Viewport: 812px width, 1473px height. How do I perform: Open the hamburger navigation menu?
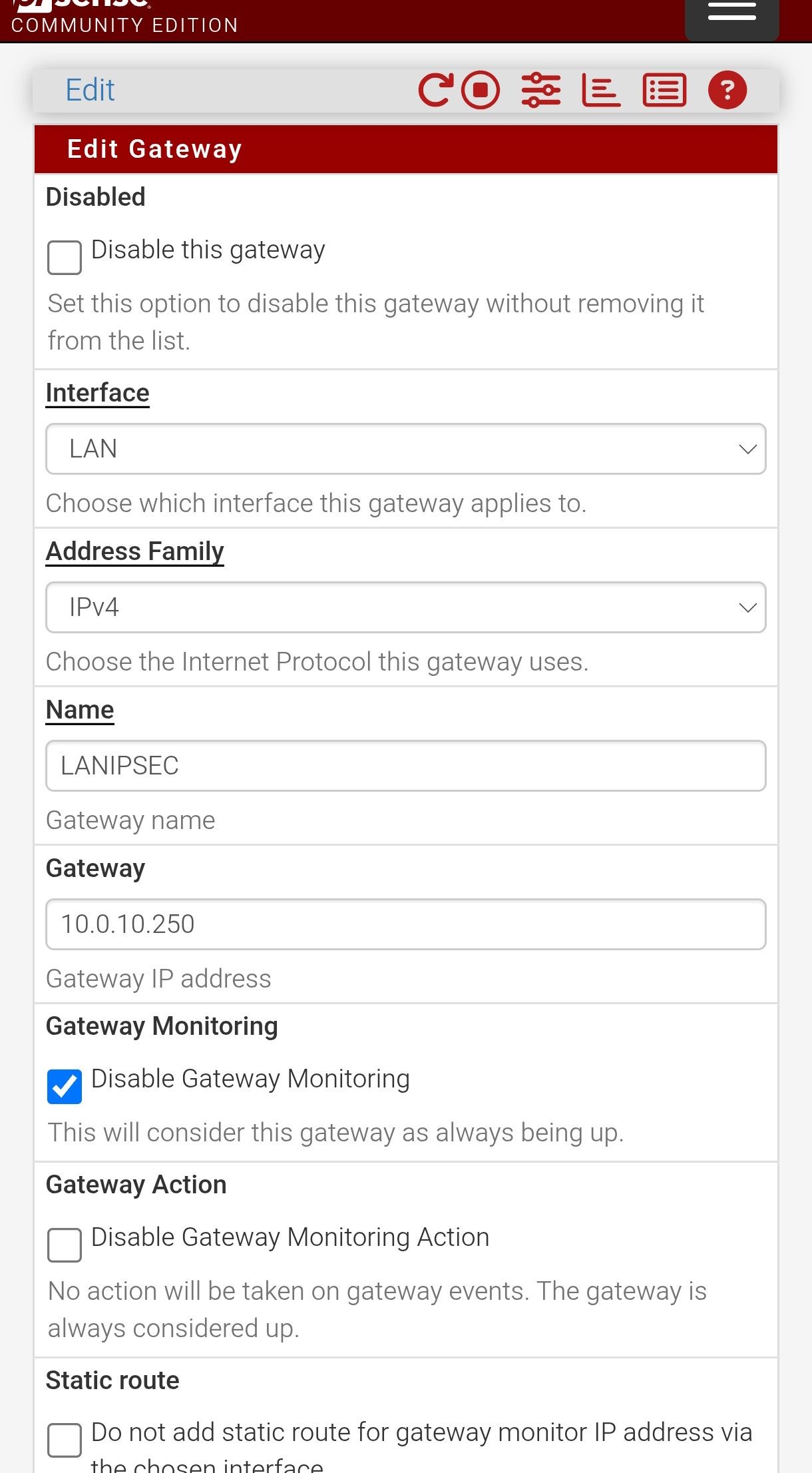point(731,15)
